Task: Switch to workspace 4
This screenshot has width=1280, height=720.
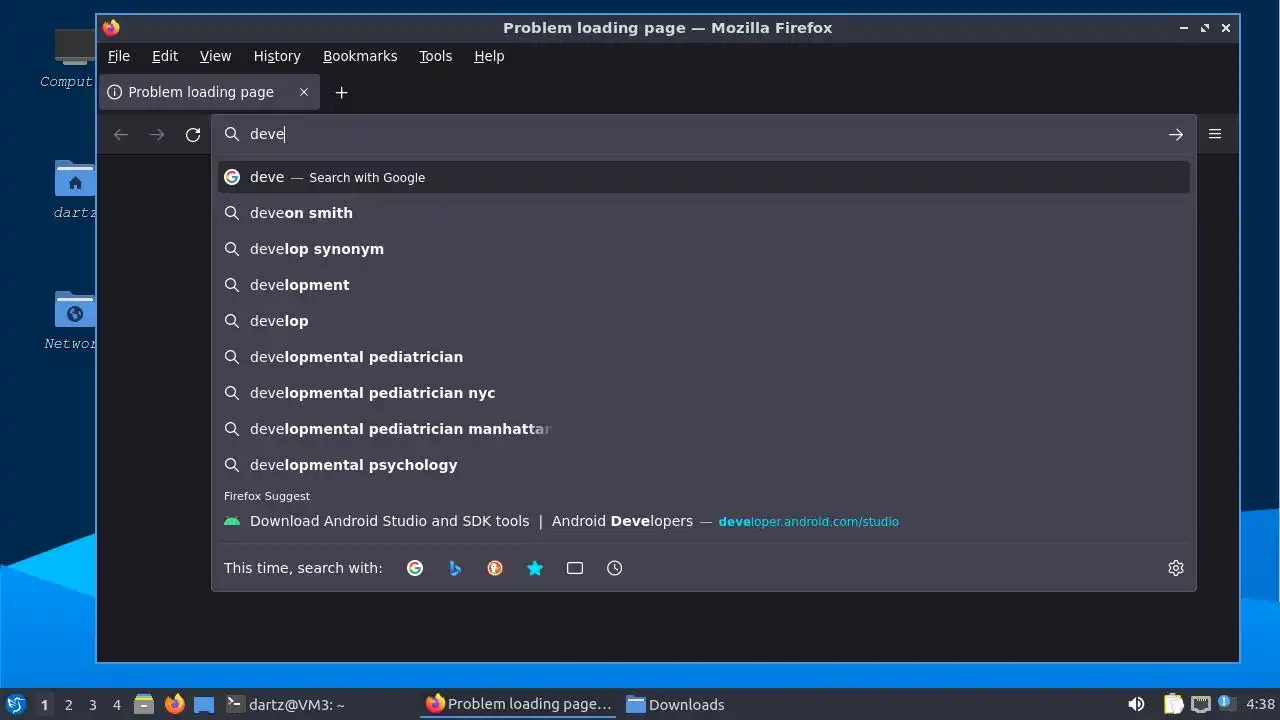Action: coord(116,705)
